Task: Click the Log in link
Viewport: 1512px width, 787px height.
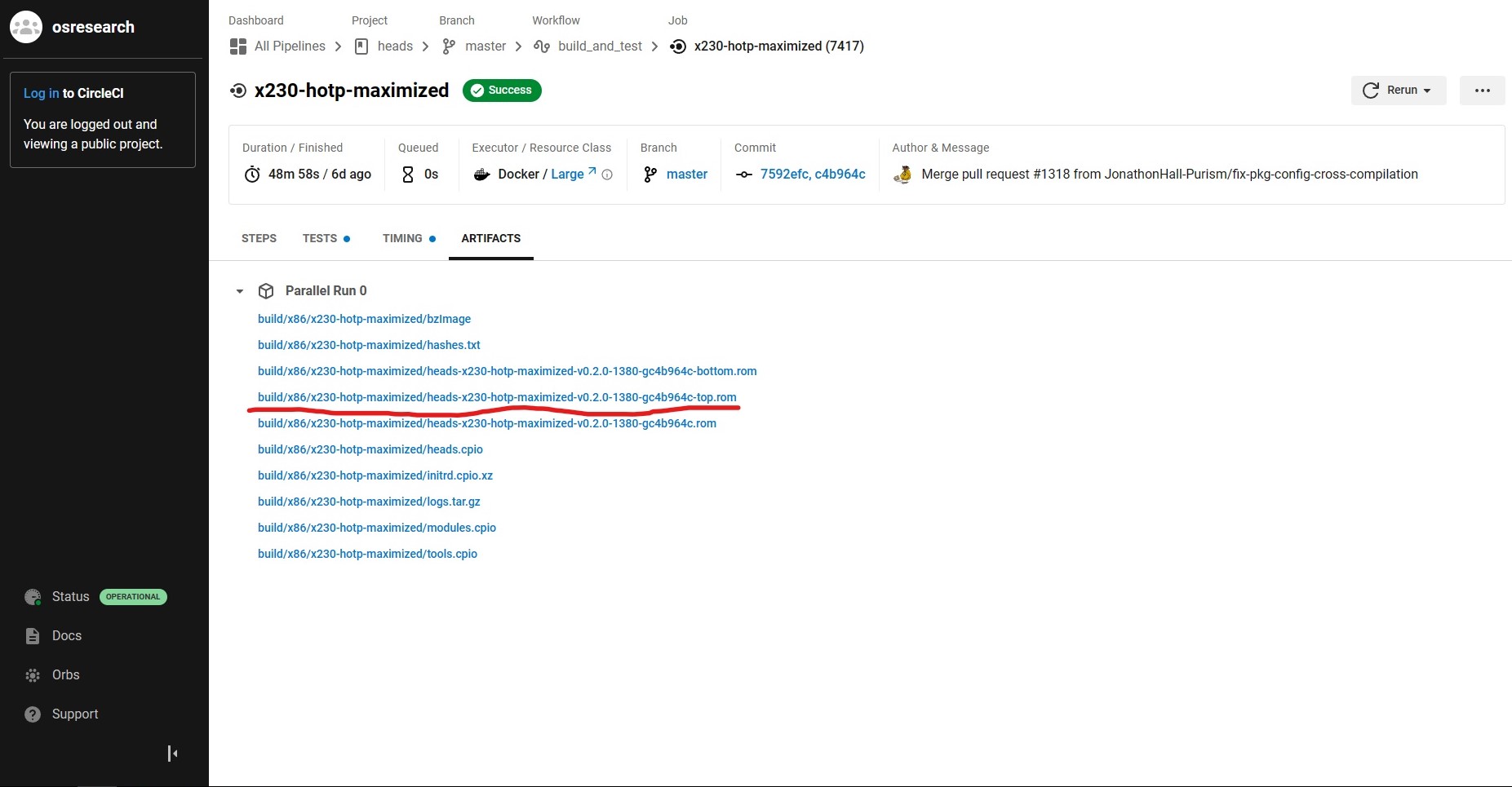Action: pyautogui.click(x=41, y=93)
